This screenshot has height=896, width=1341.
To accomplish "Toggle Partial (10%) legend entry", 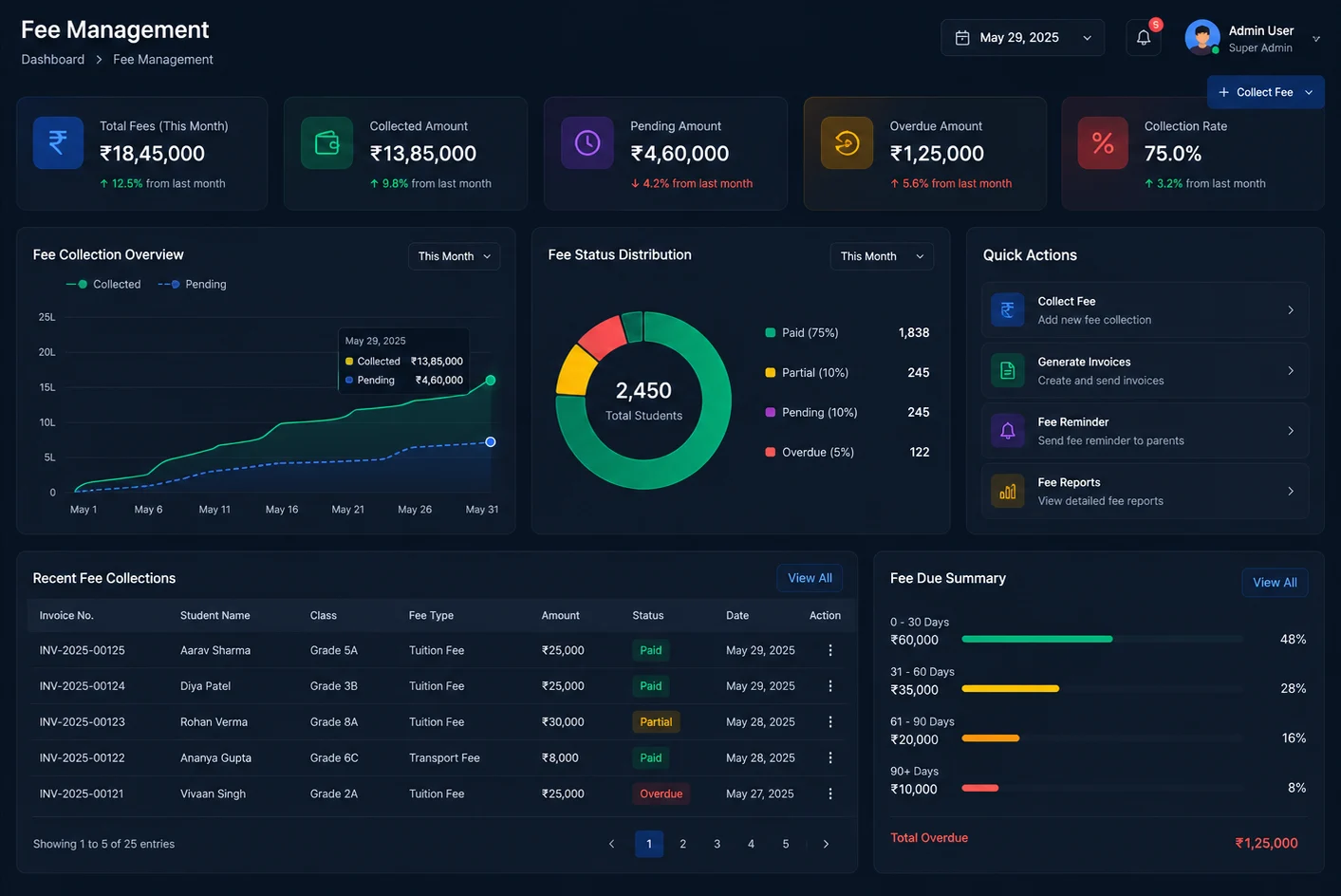I will [807, 373].
